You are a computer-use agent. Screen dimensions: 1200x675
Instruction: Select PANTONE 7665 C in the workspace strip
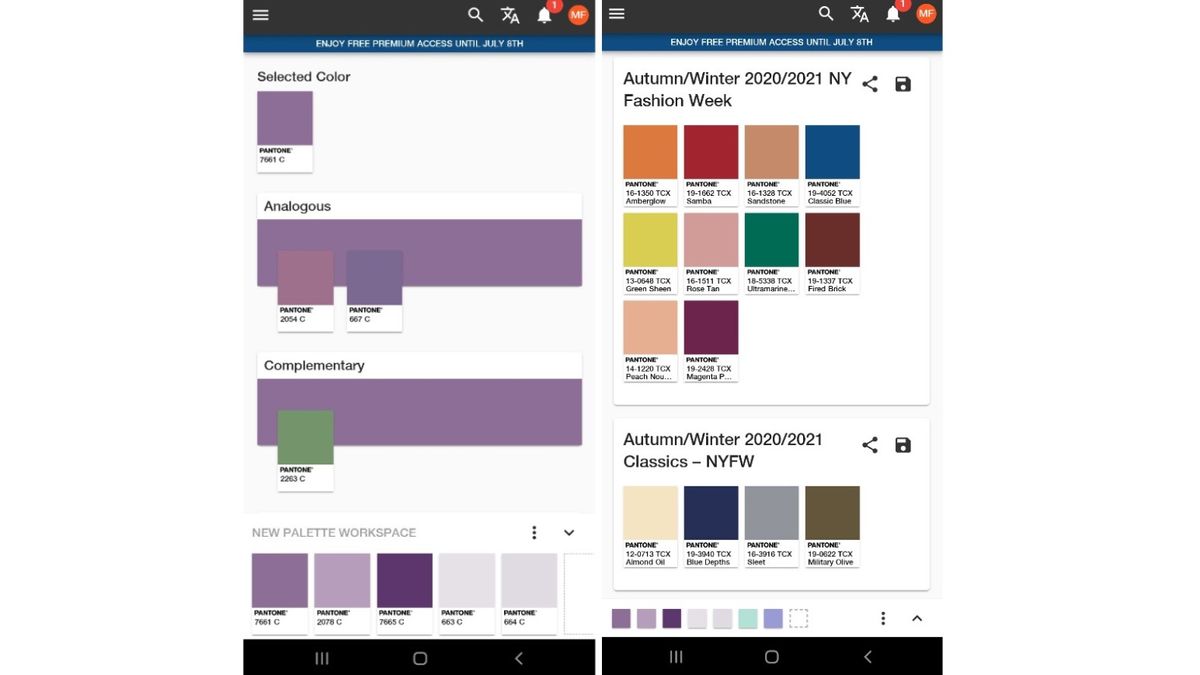pyautogui.click(x=404, y=580)
